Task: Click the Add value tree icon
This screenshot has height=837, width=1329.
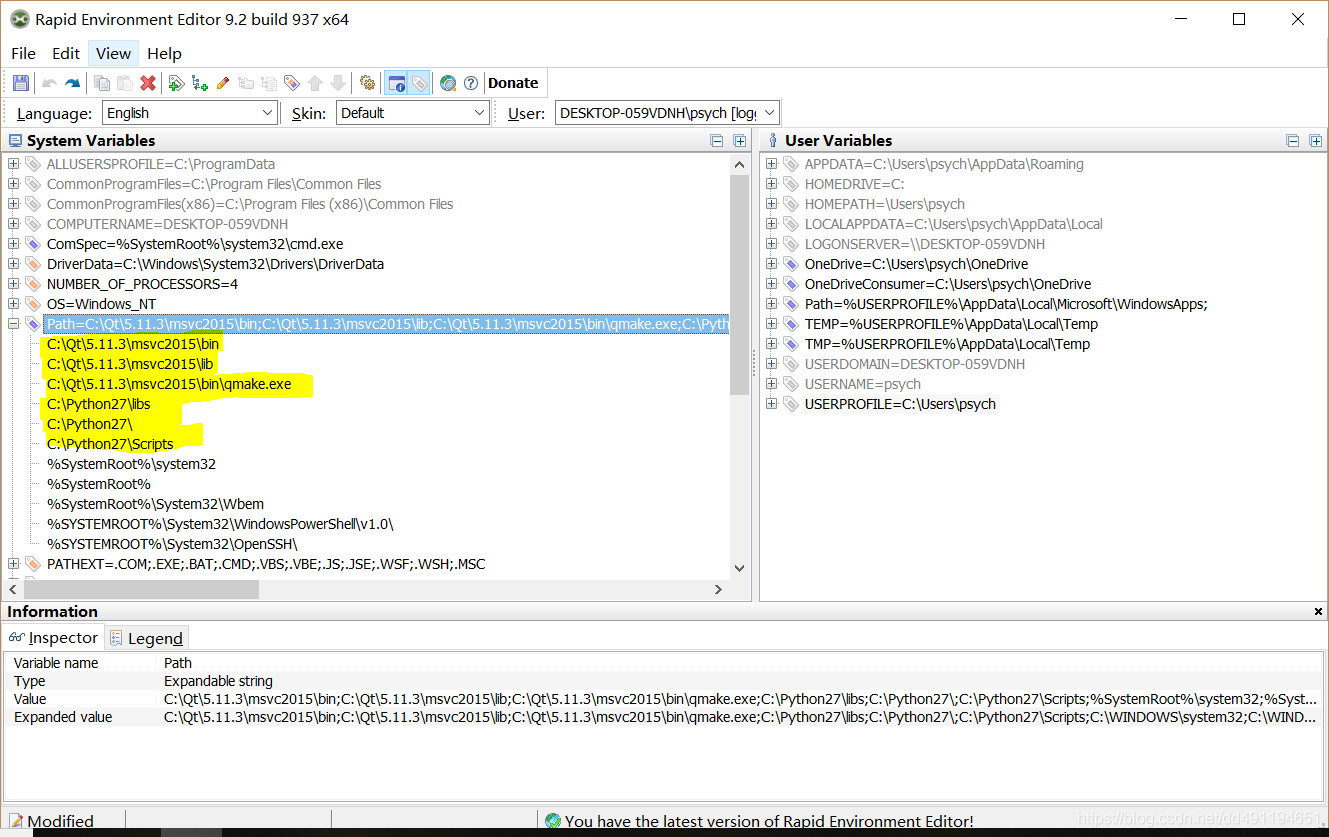Action: [x=199, y=83]
